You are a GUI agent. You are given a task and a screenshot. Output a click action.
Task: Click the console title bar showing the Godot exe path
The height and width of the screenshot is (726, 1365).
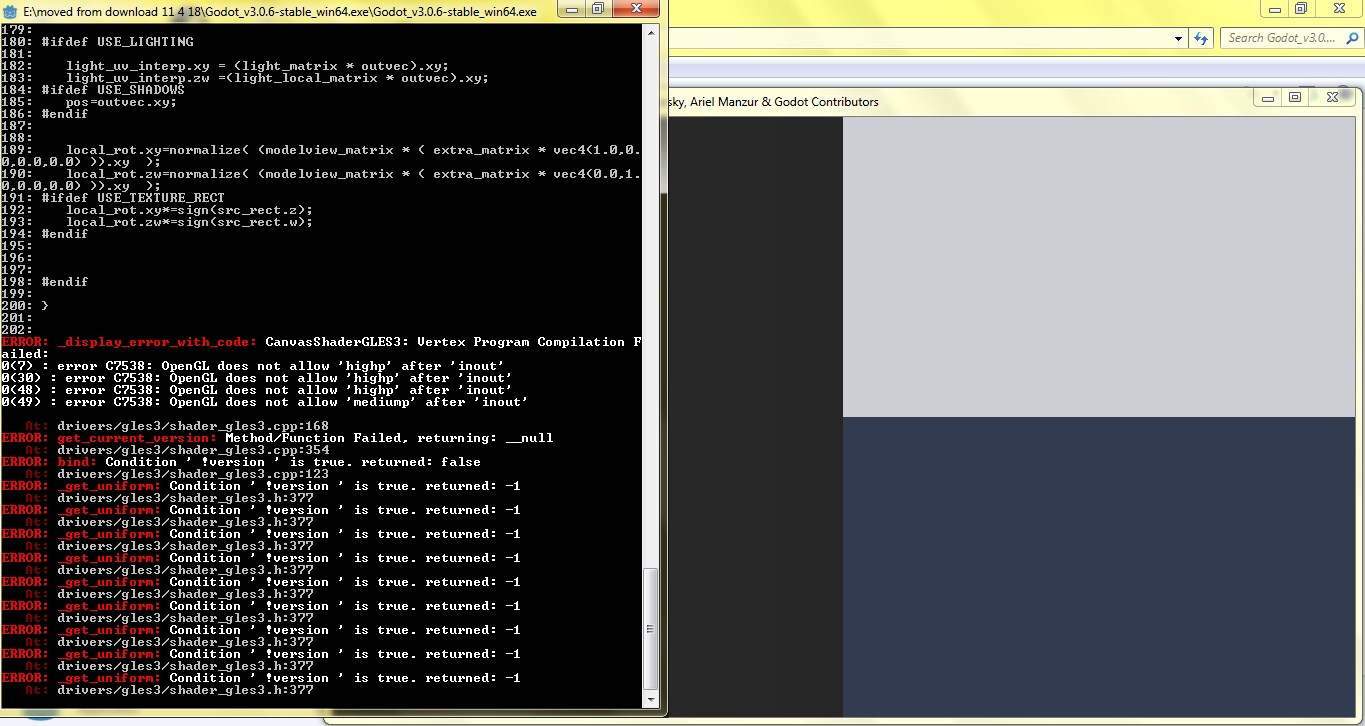[x=280, y=10]
